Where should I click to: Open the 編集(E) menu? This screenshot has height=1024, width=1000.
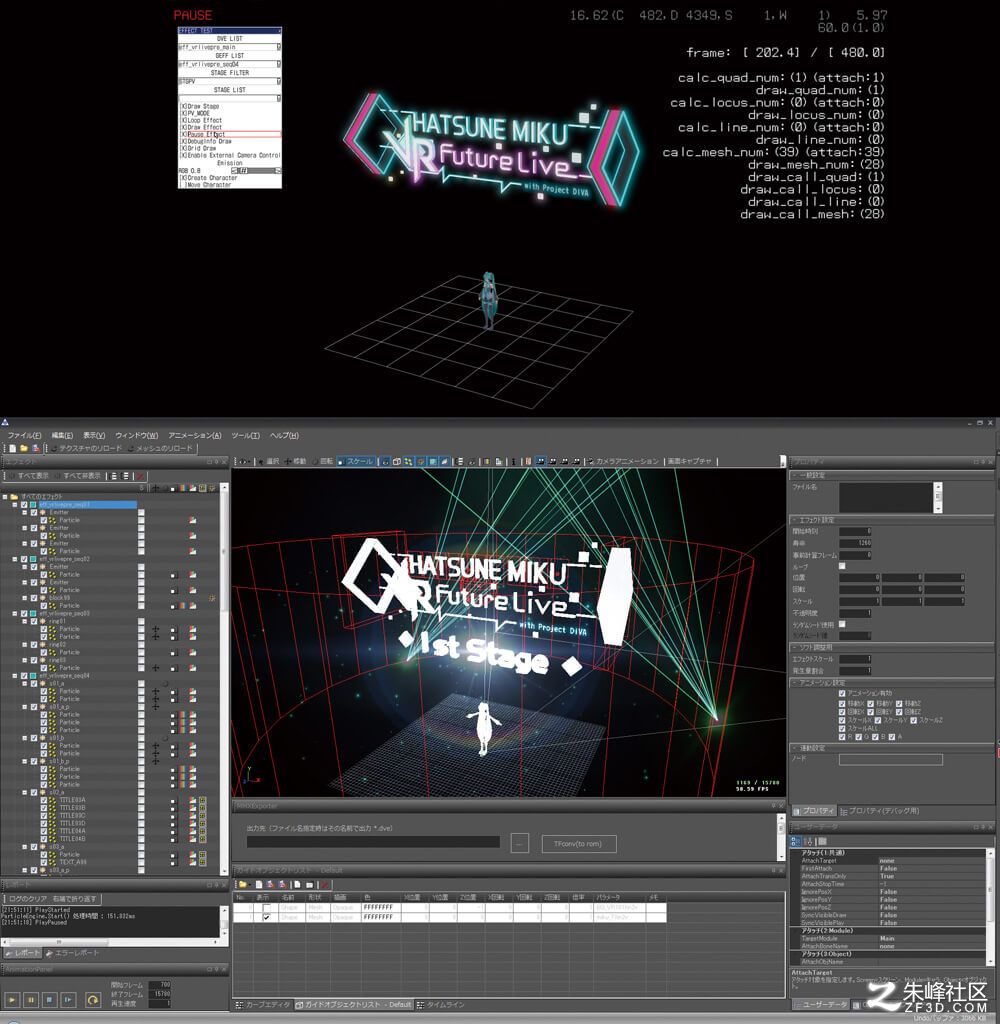click(62, 436)
